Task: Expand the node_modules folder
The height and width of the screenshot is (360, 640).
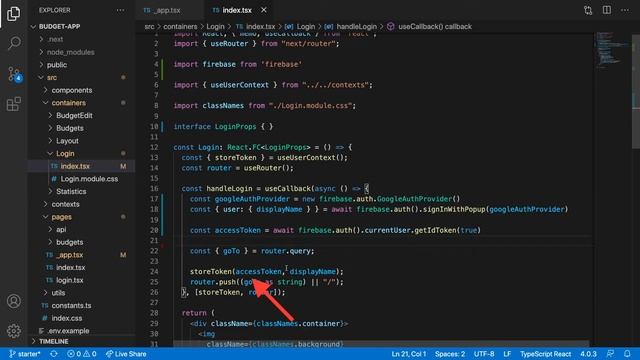Action: coord(82,52)
